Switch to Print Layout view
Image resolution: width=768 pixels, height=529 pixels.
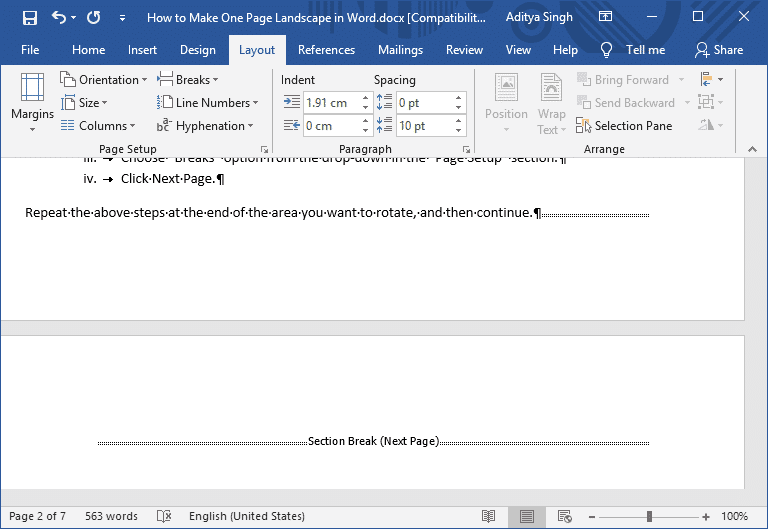[527, 516]
